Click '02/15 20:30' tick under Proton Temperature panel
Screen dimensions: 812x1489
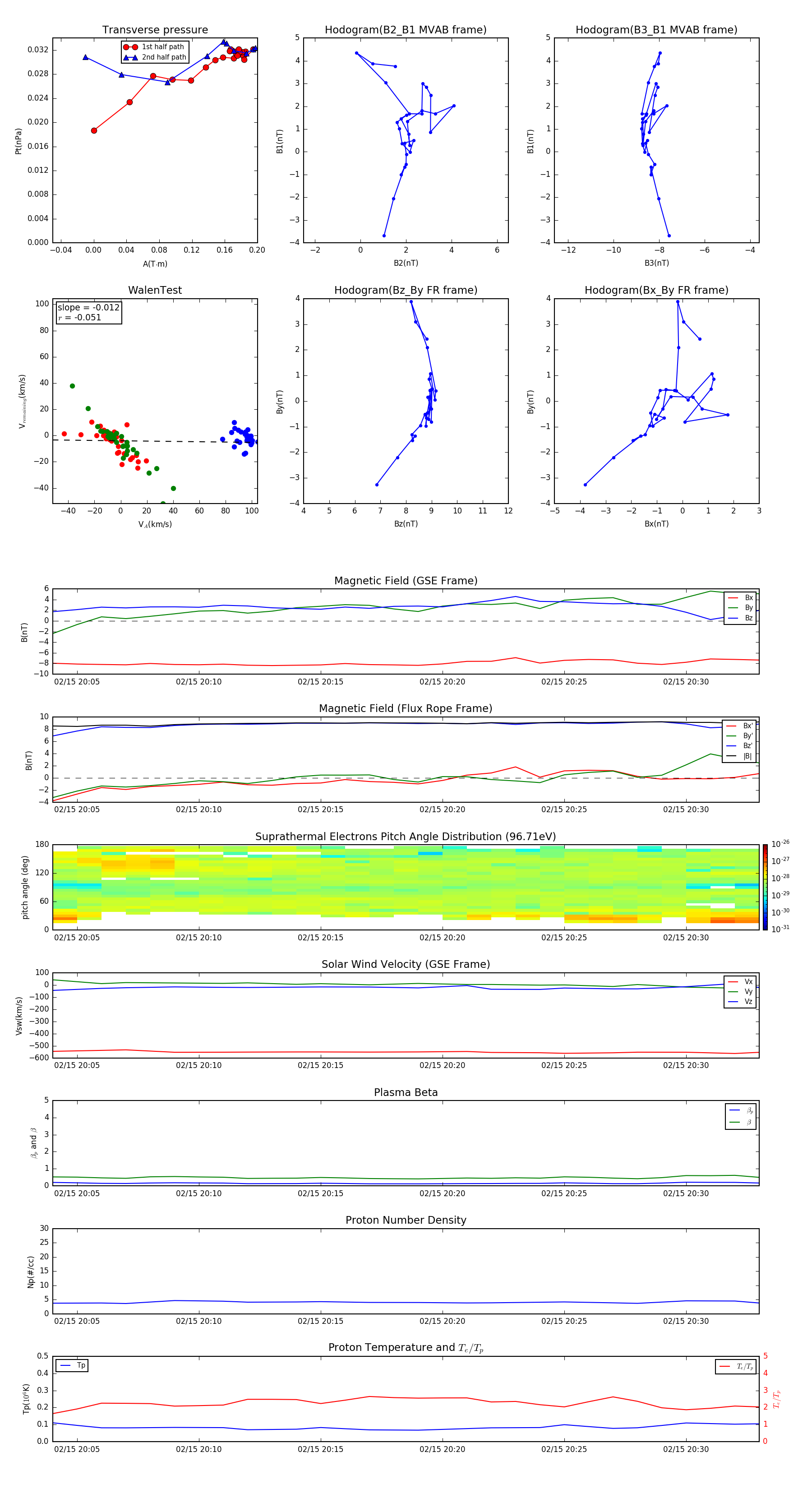[x=685, y=1450]
